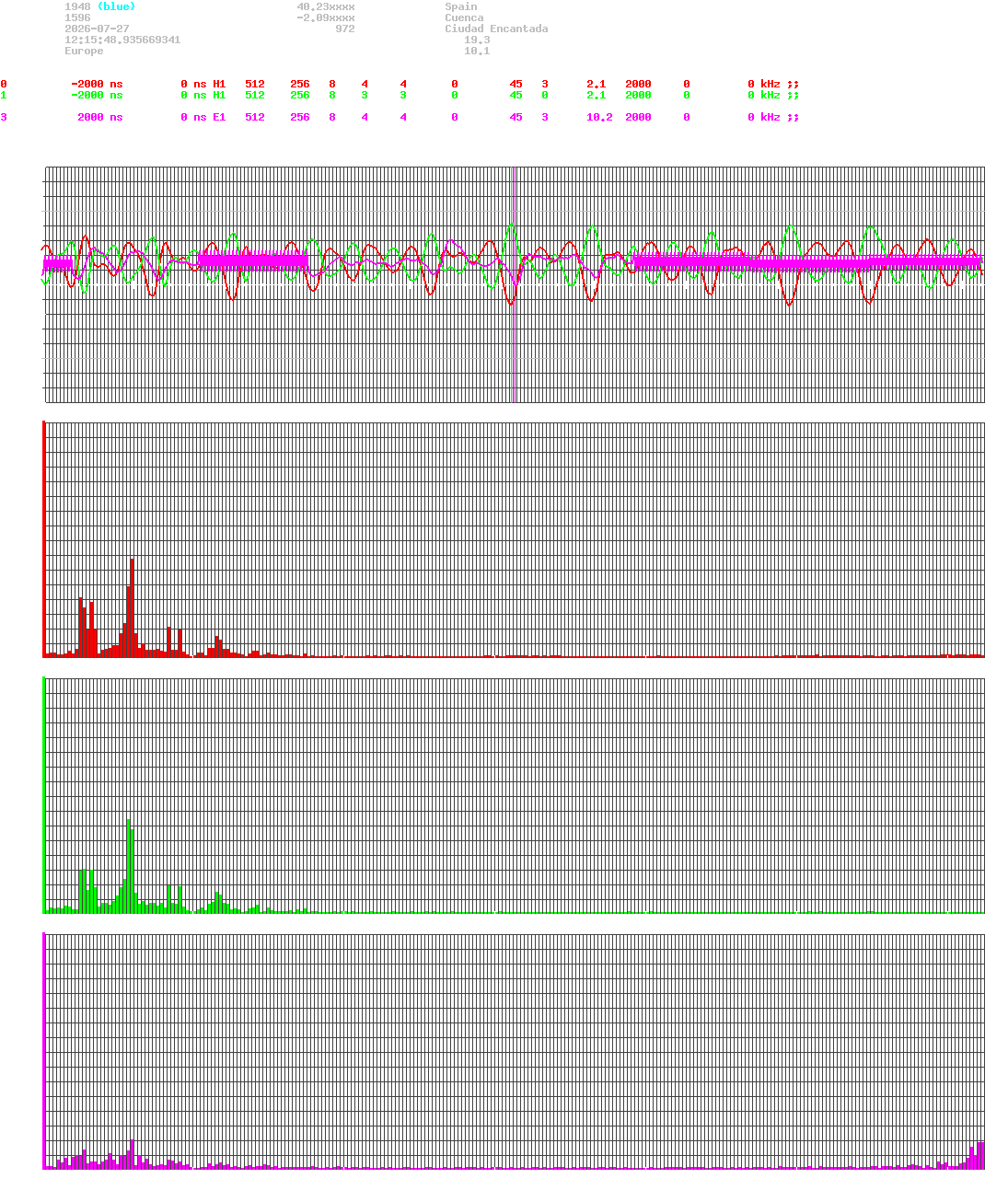Click "2000" in the green channel row
Image resolution: width=1008 pixels, height=1190 pixels.
point(638,95)
